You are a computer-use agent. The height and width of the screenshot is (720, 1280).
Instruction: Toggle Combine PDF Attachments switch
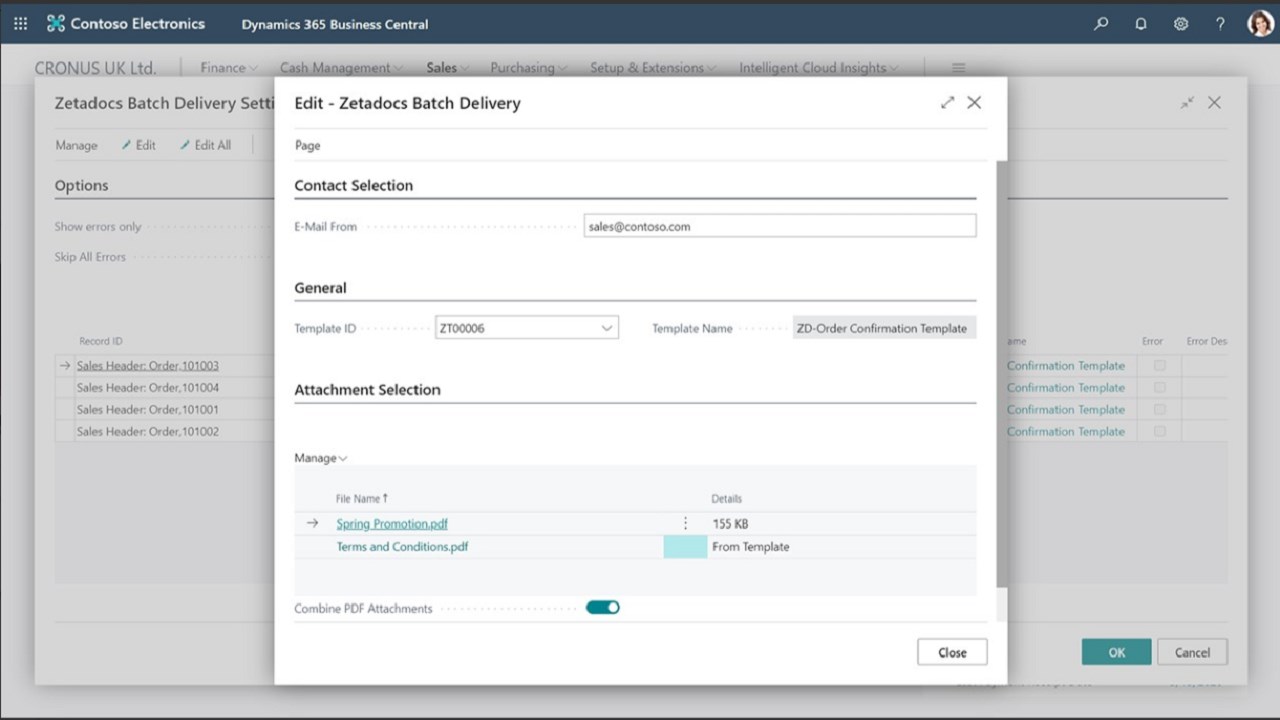(602, 607)
